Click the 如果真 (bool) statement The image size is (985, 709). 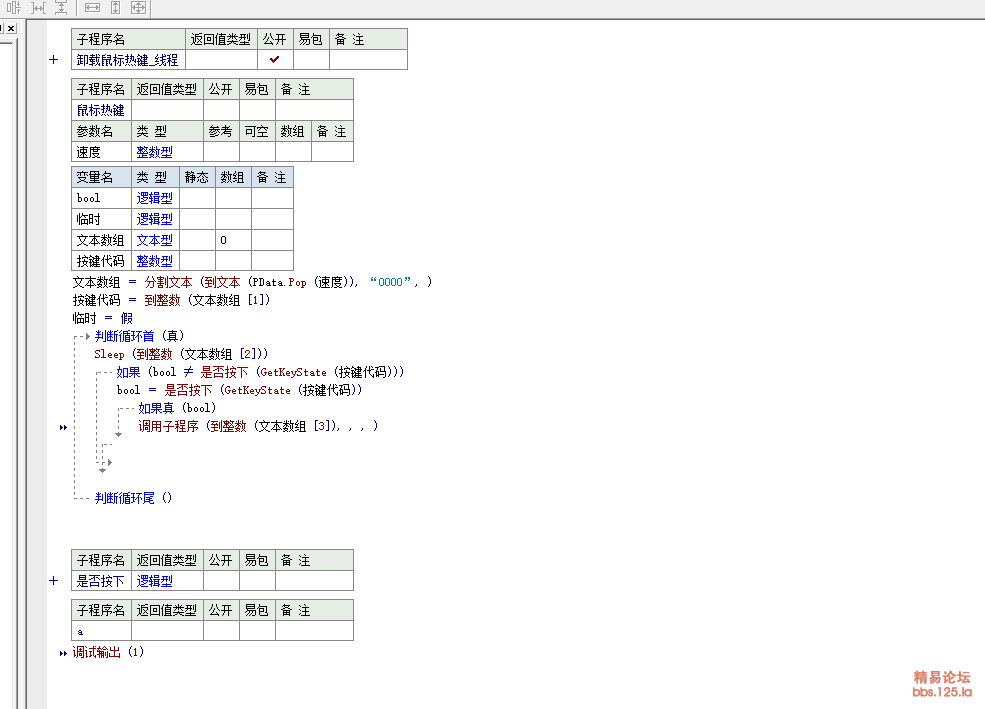(x=177, y=408)
